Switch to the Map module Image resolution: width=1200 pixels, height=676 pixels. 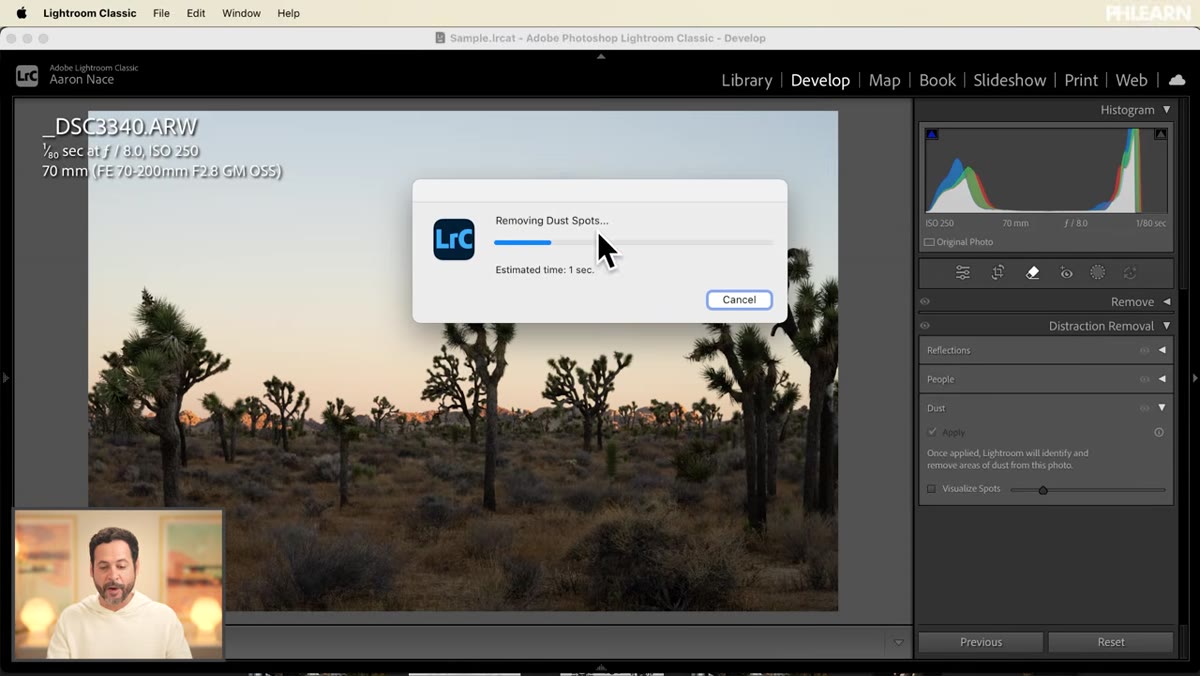[884, 80]
